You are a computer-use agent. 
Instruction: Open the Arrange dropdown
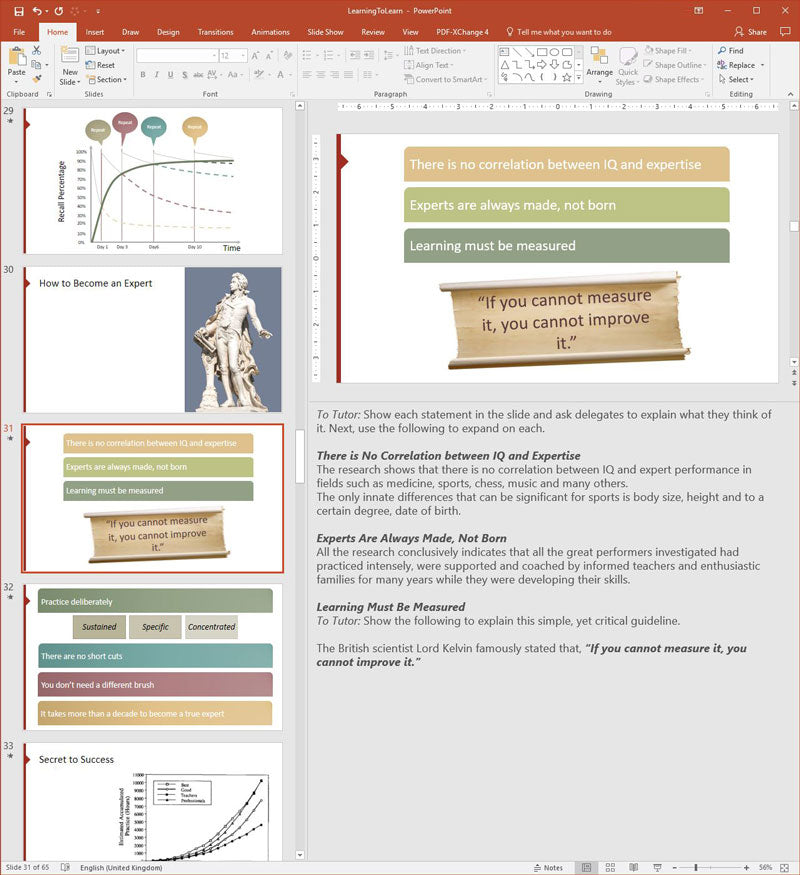tap(600, 66)
